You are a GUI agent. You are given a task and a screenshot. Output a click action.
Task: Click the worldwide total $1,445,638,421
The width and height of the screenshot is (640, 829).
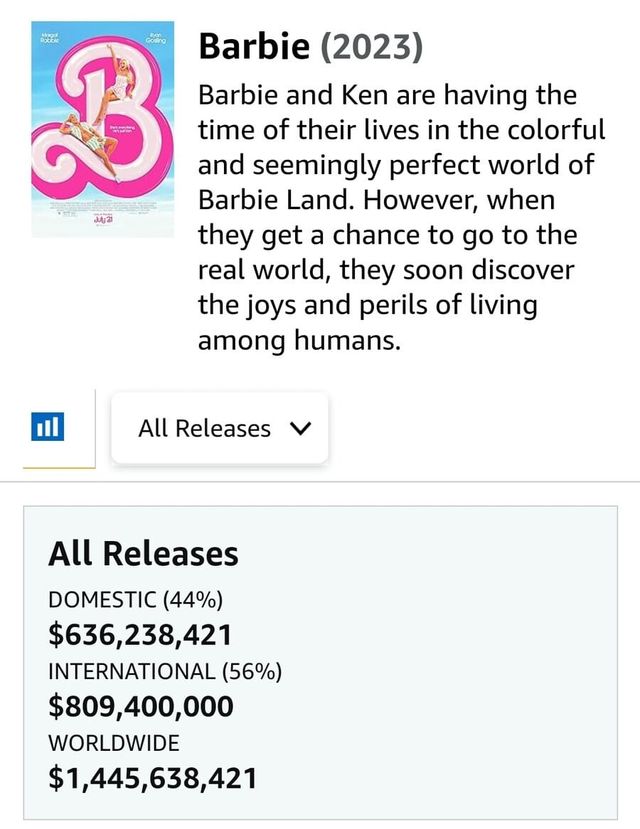pyautogui.click(x=152, y=777)
